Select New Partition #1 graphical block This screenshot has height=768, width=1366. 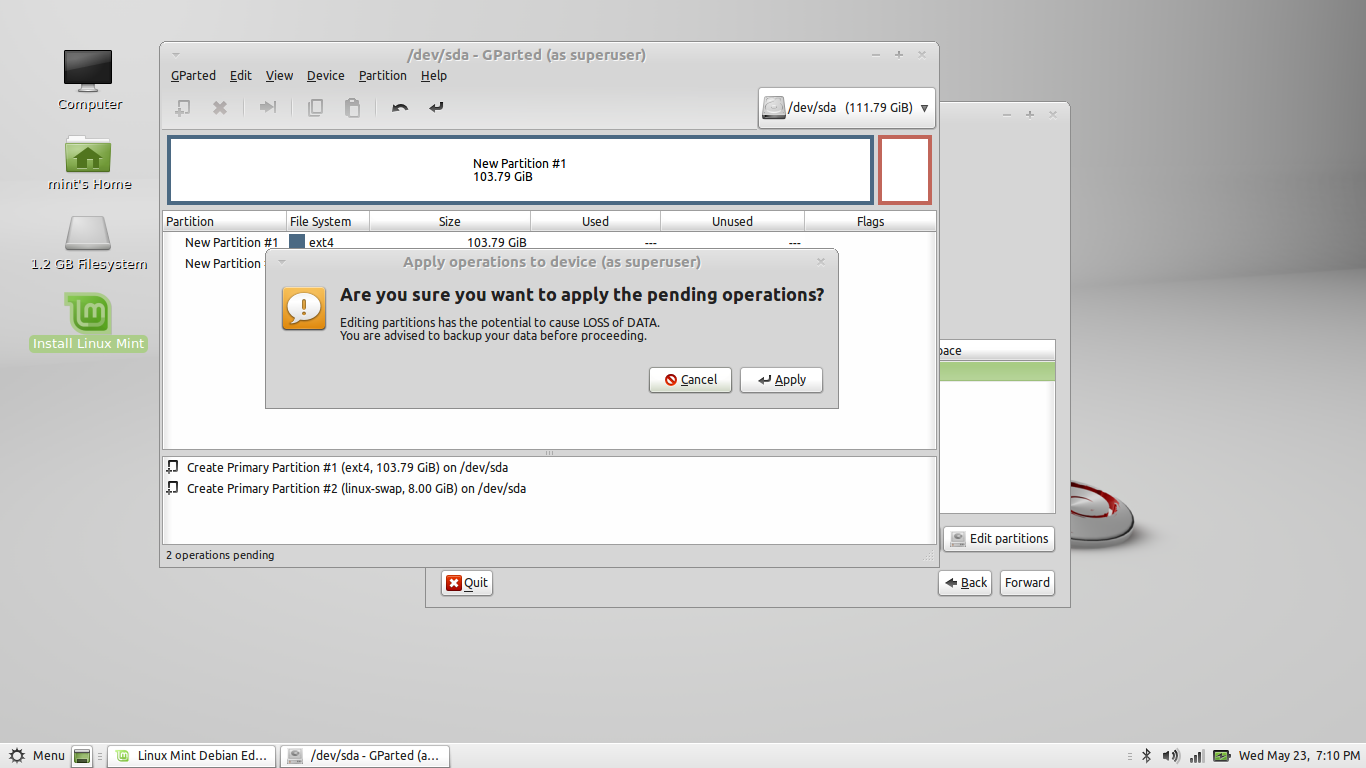point(520,170)
